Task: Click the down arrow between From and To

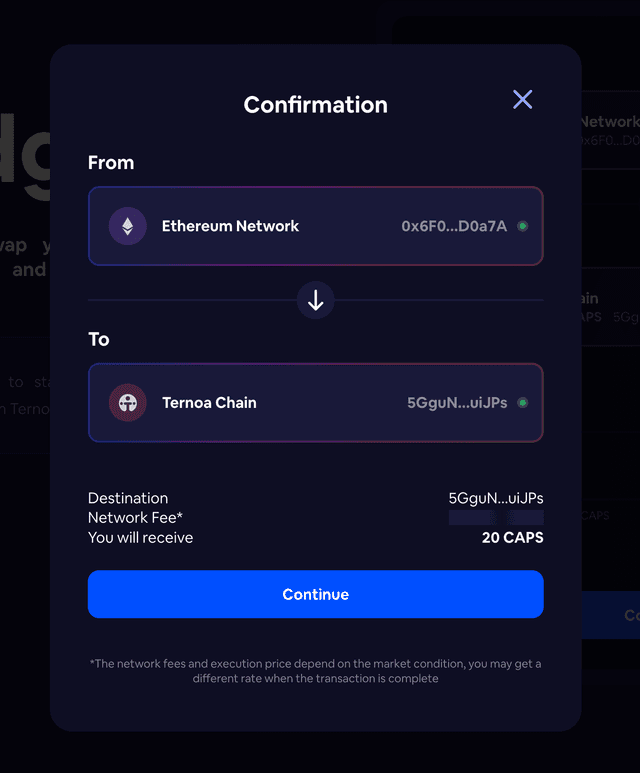Action: point(316,300)
